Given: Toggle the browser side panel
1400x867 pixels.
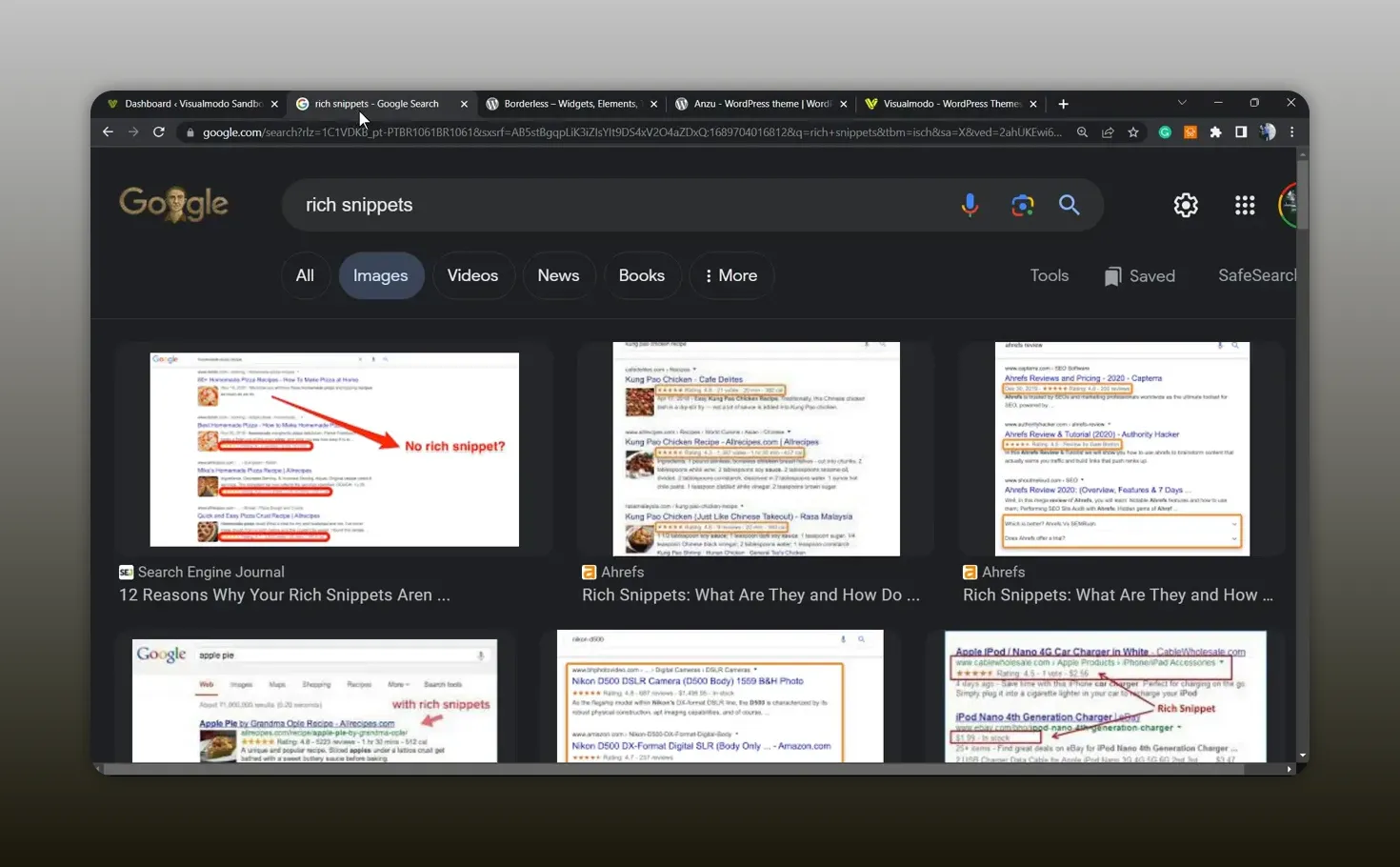Looking at the screenshot, I should [1241, 132].
